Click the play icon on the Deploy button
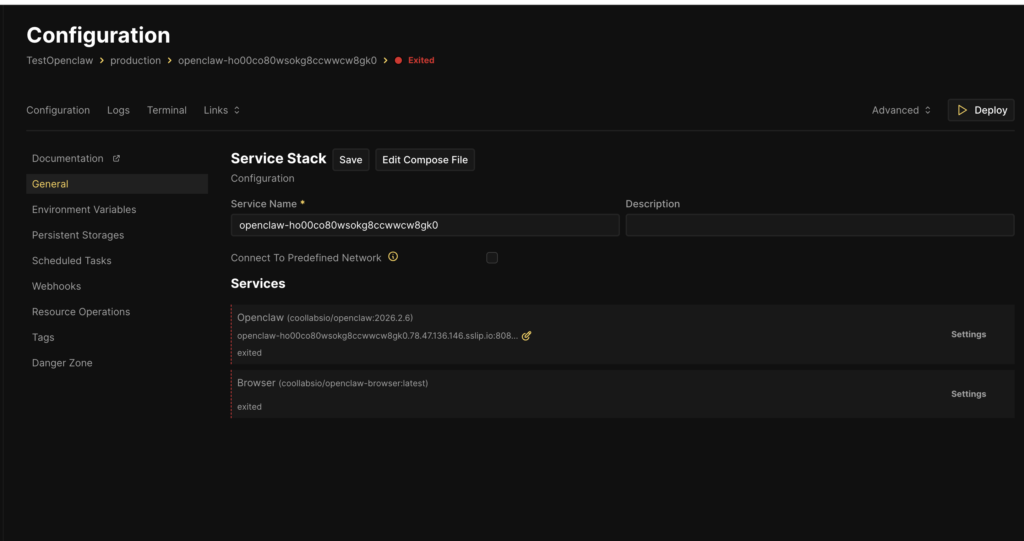 click(x=962, y=110)
